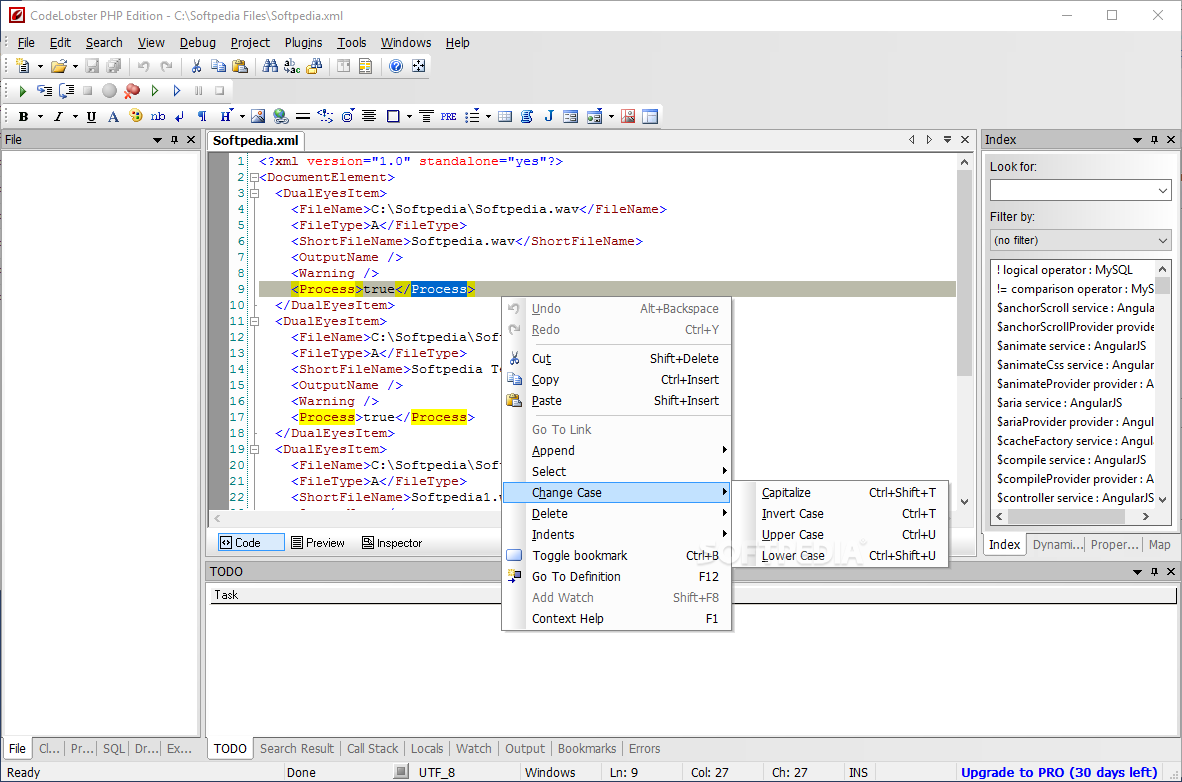1182x782 pixels.
Task: Insert a paragraph with the pilcrow icon
Action: [x=201, y=116]
